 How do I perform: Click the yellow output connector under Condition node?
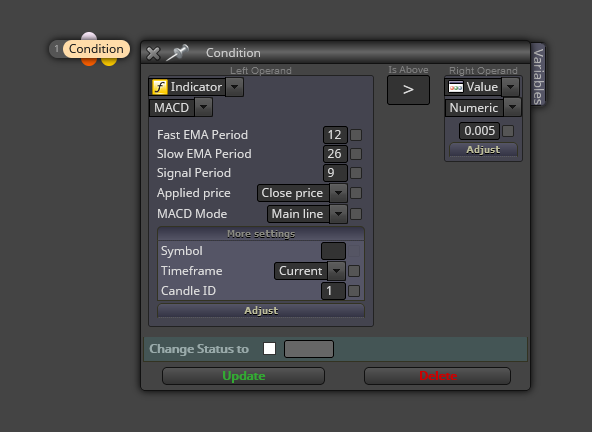[109, 62]
